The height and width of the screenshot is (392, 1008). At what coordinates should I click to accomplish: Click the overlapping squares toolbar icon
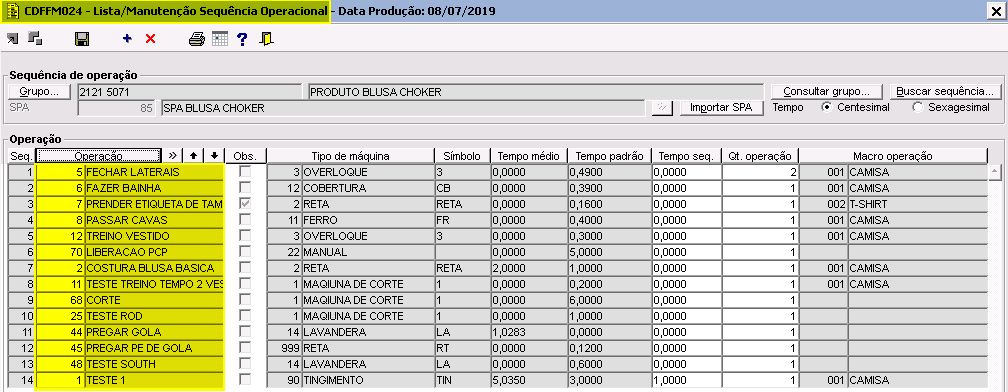(35, 39)
